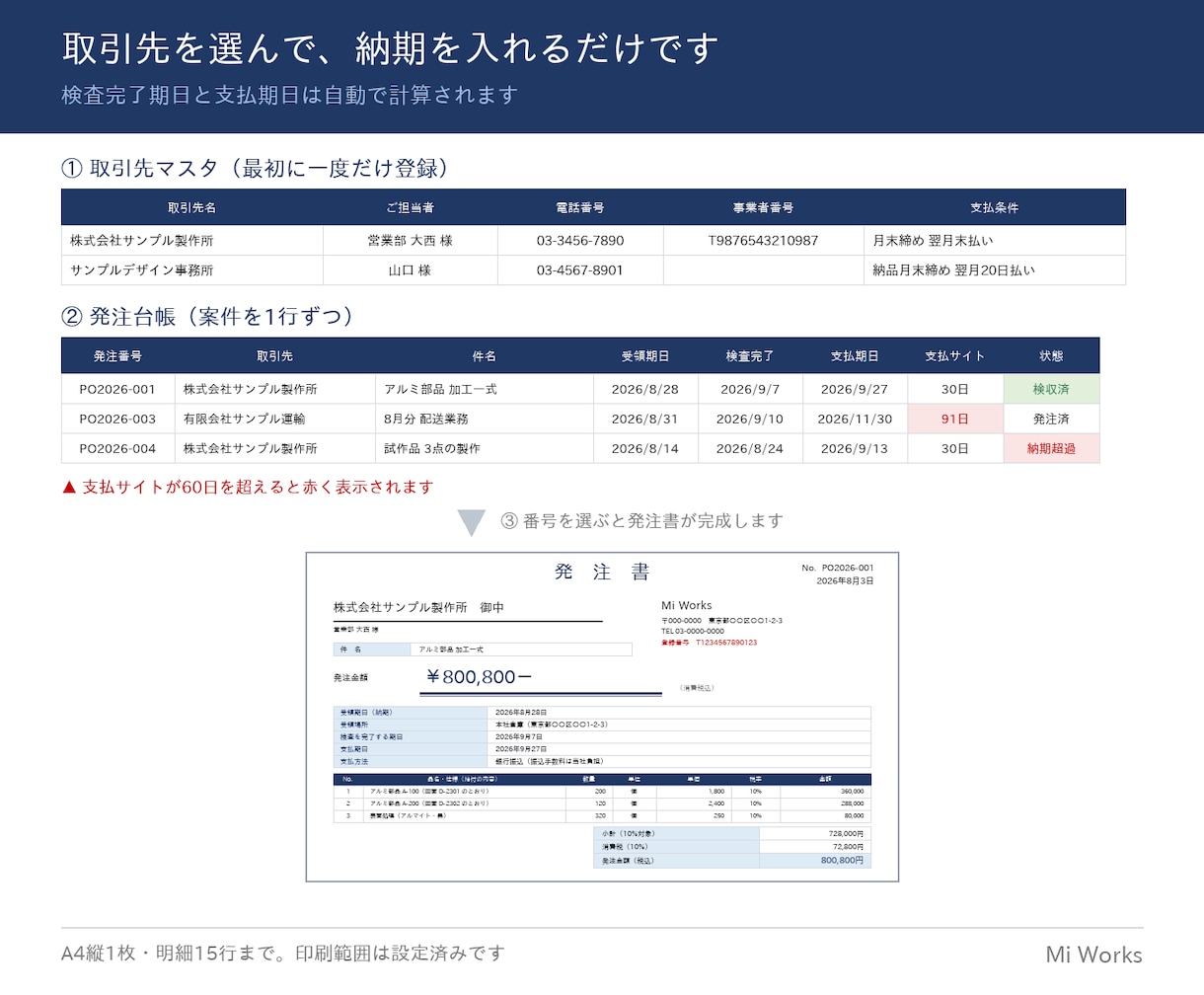Select the 事業者番号 column header
Viewport: 1204px width, 995px height.
point(763,207)
